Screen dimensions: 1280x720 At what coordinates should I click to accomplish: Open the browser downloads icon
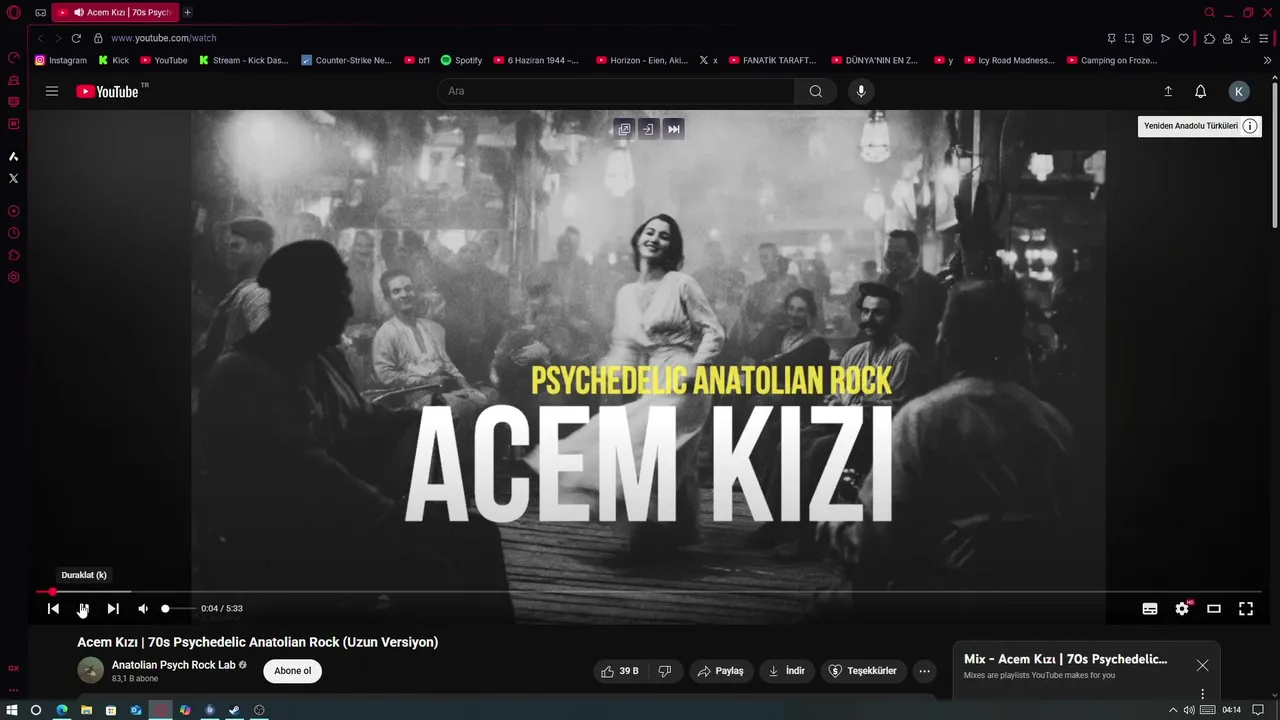(1245, 38)
